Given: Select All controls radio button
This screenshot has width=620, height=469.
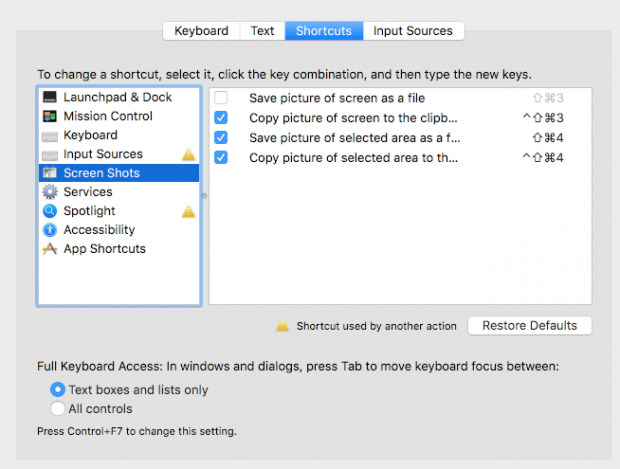Looking at the screenshot, I should [x=58, y=408].
